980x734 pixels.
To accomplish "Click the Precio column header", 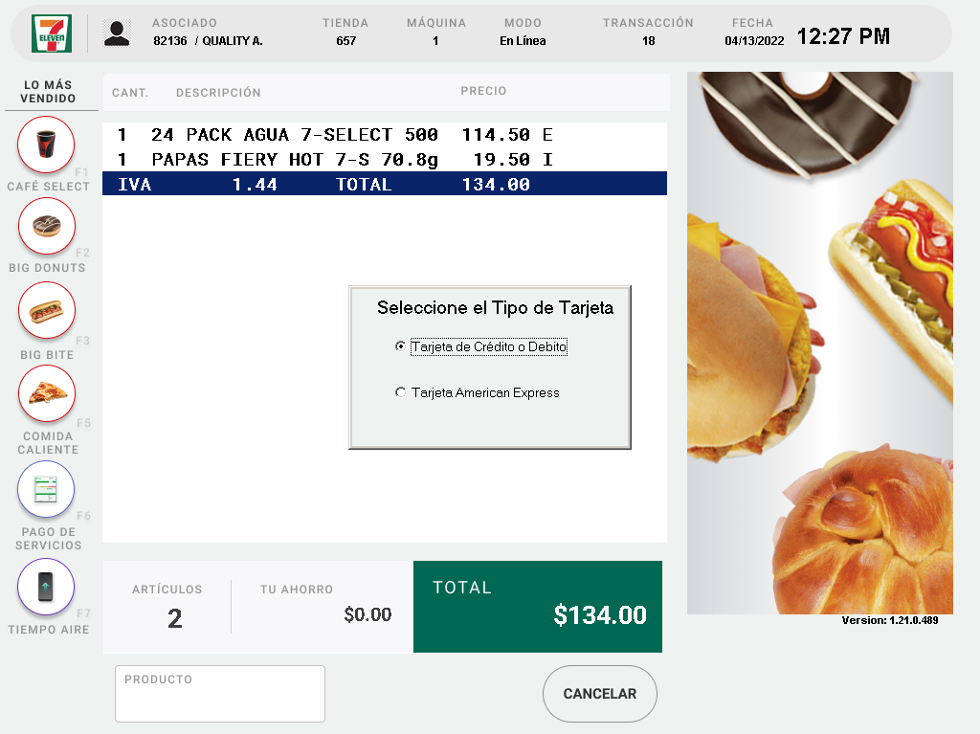I will click(x=483, y=91).
